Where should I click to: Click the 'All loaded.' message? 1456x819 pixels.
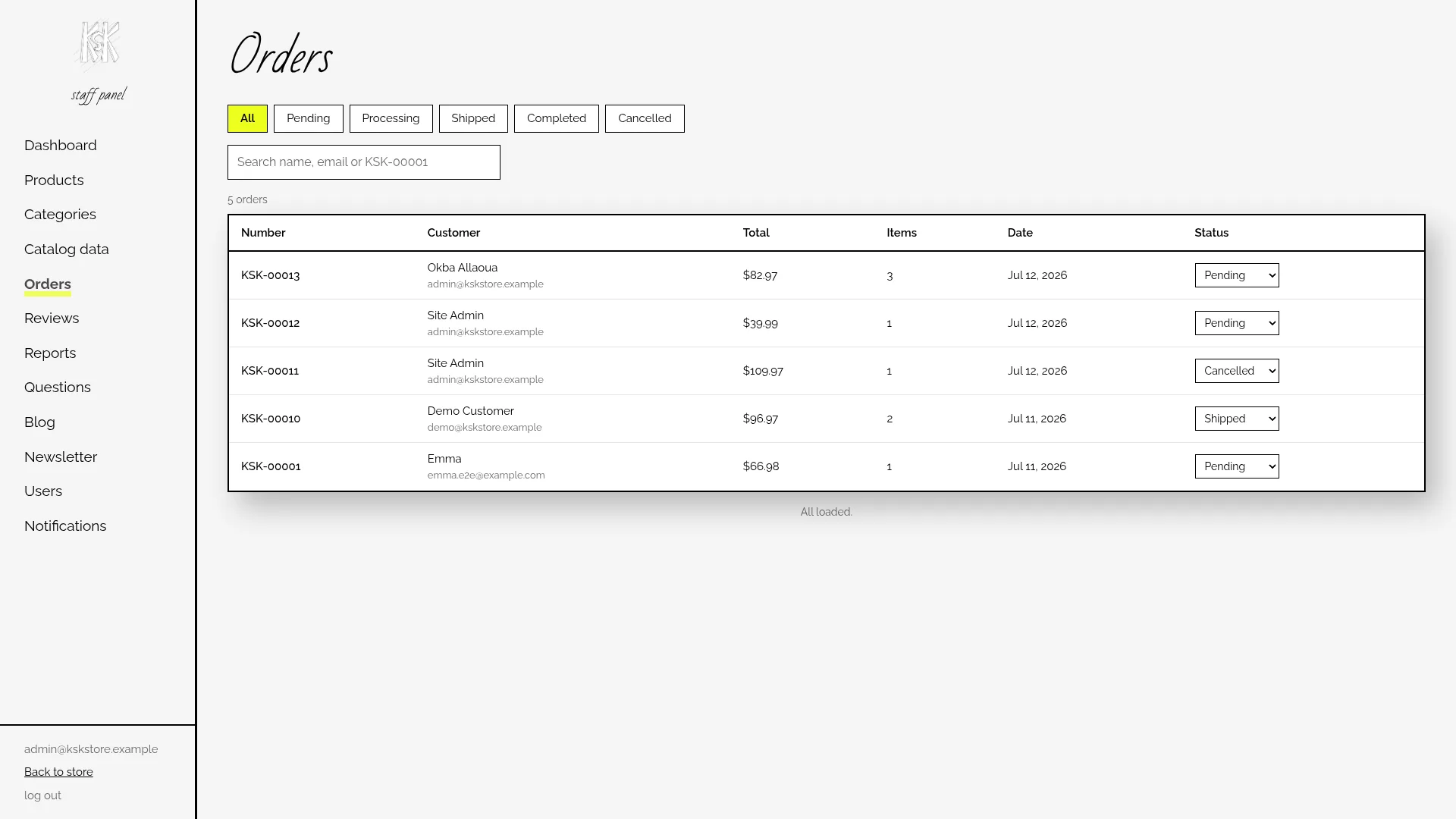[827, 512]
